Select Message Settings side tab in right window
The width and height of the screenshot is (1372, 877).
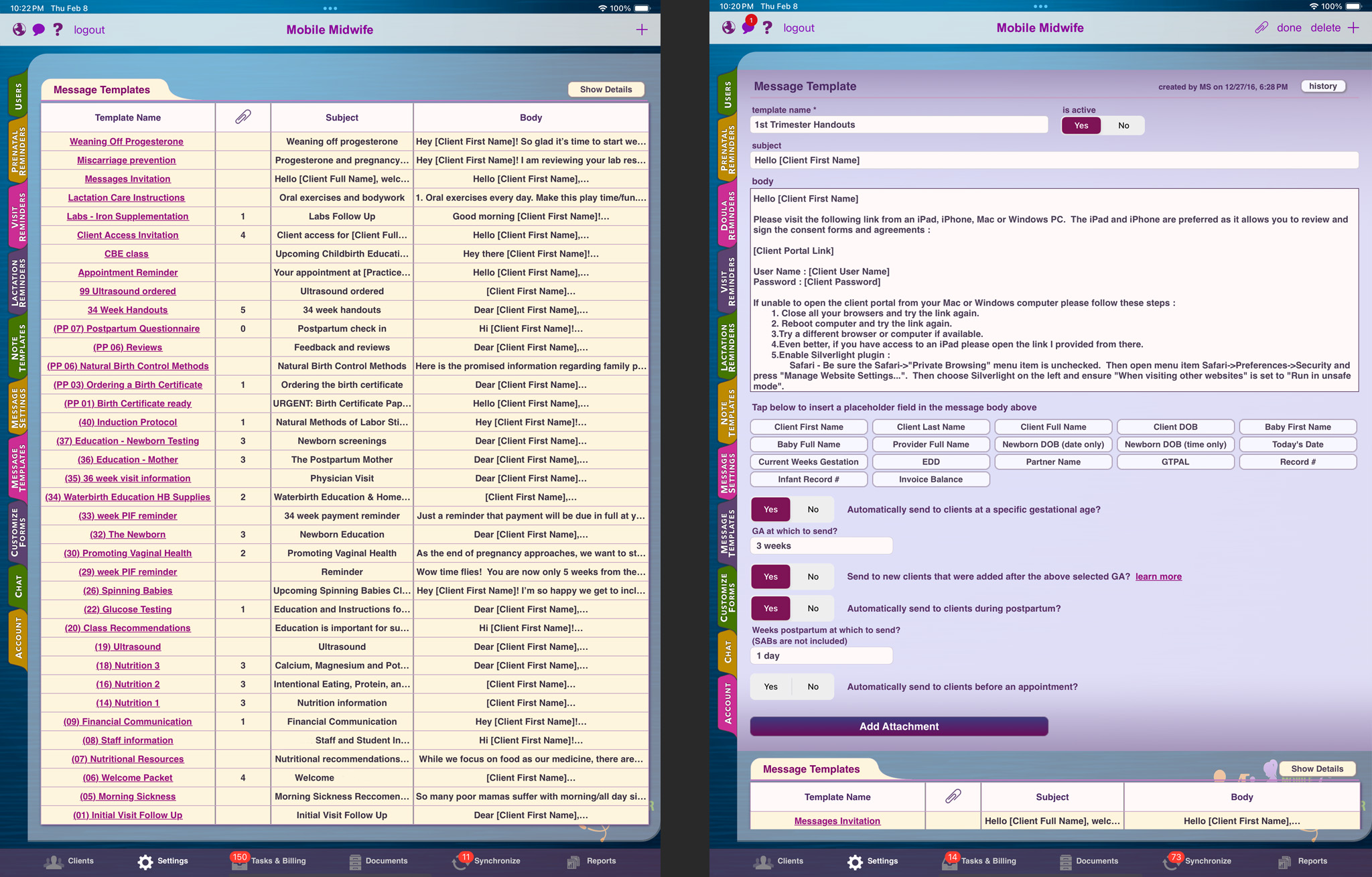coord(728,473)
